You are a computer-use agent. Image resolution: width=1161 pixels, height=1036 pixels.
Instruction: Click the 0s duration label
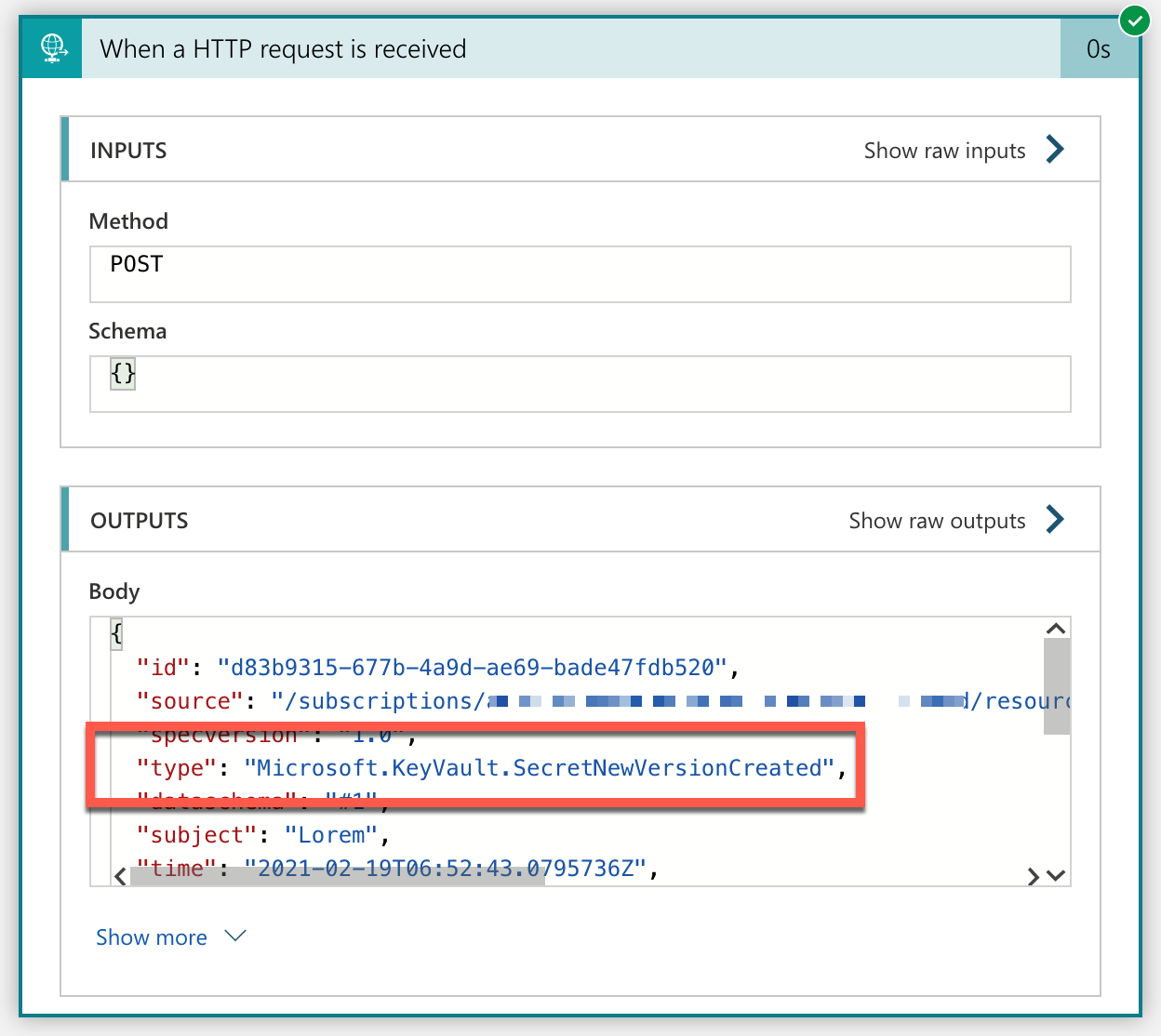[1099, 49]
